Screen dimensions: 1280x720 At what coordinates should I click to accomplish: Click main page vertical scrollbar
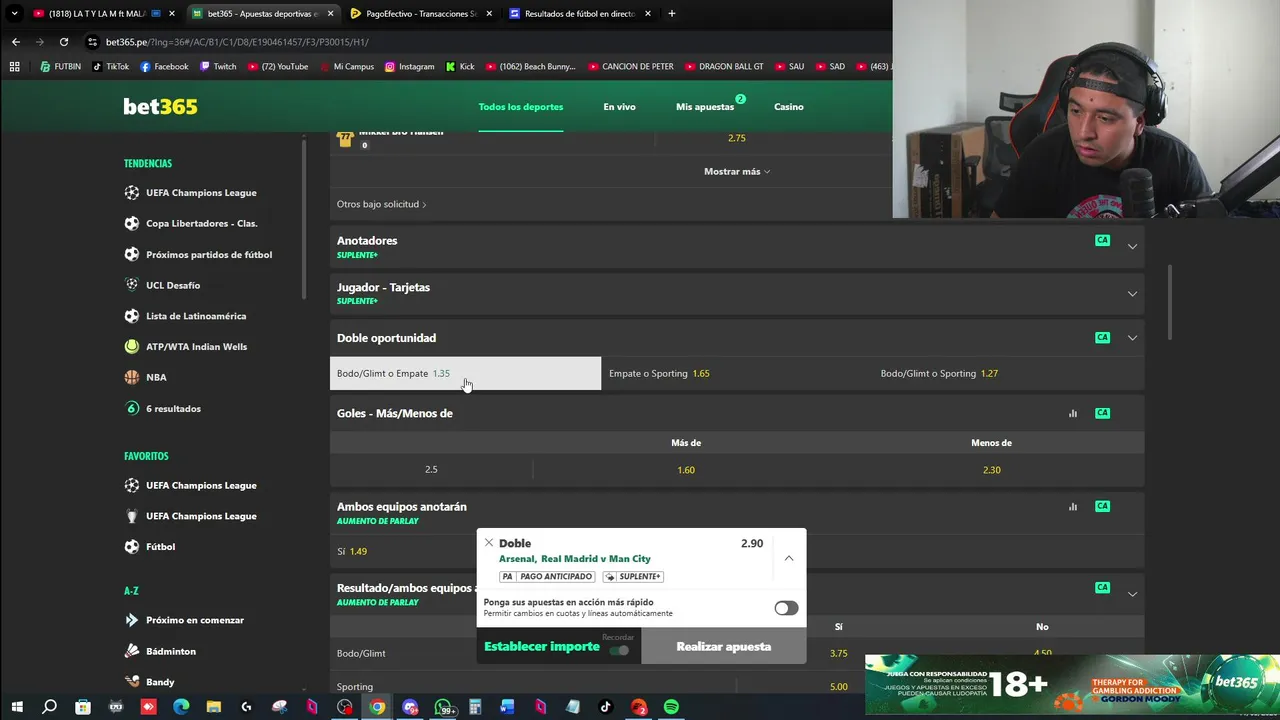1170,303
